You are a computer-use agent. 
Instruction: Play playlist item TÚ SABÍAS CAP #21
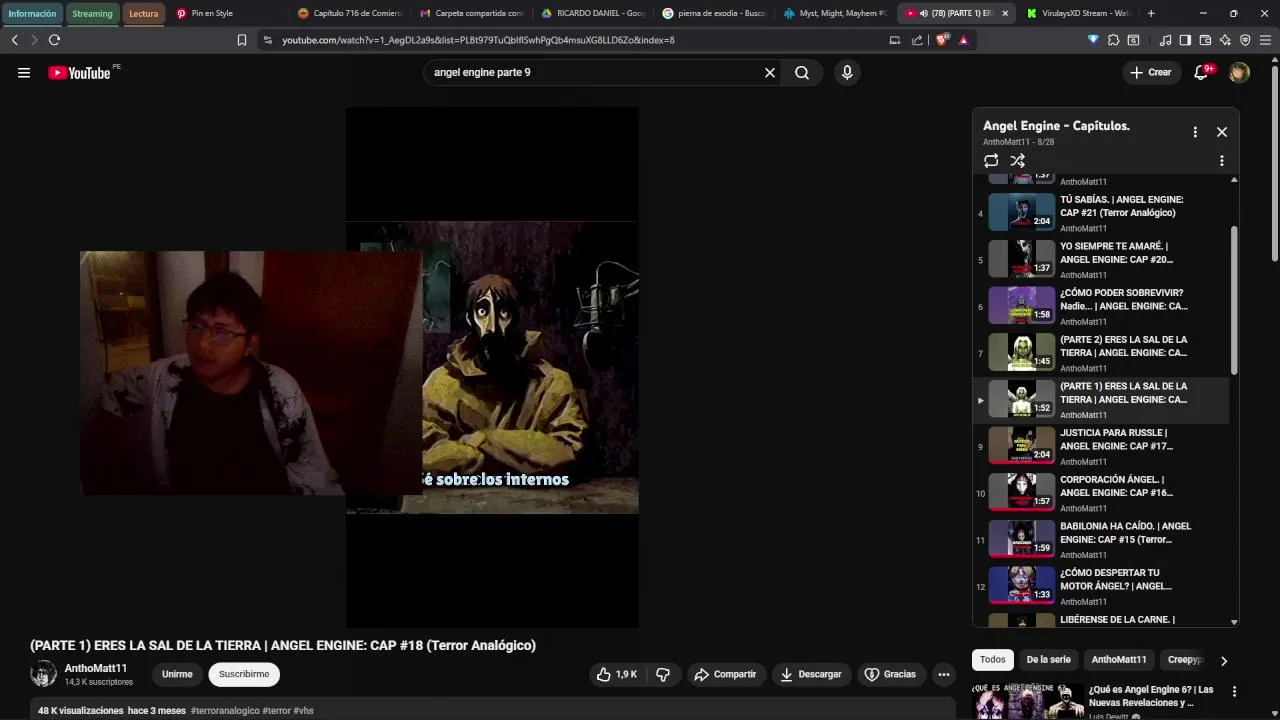click(x=1101, y=212)
